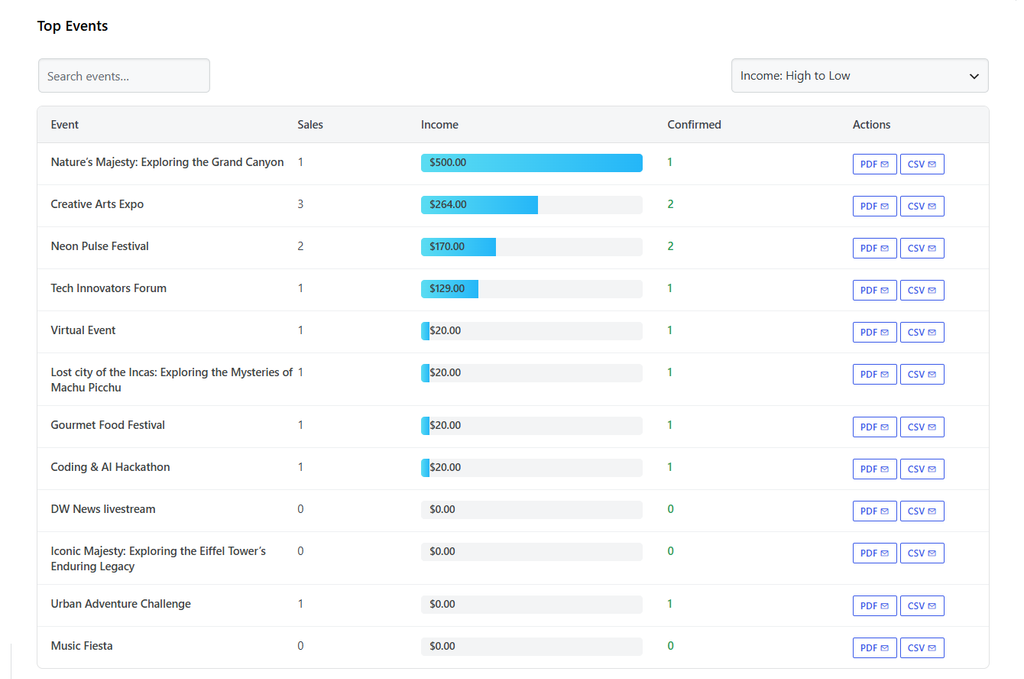Image resolution: width=1024 pixels, height=679 pixels.
Task: Export Eiffel Tower event as PDF
Action: pos(874,553)
